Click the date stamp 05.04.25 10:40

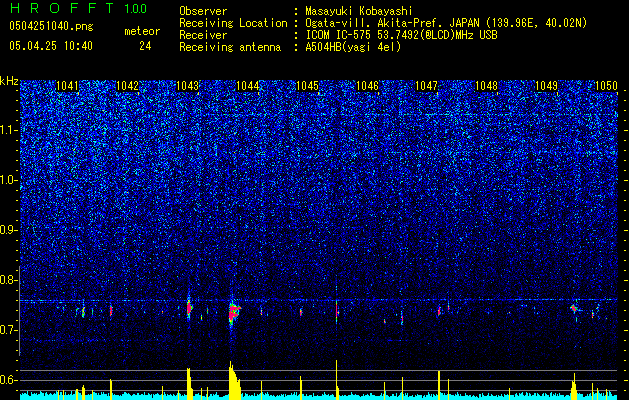click(51, 46)
